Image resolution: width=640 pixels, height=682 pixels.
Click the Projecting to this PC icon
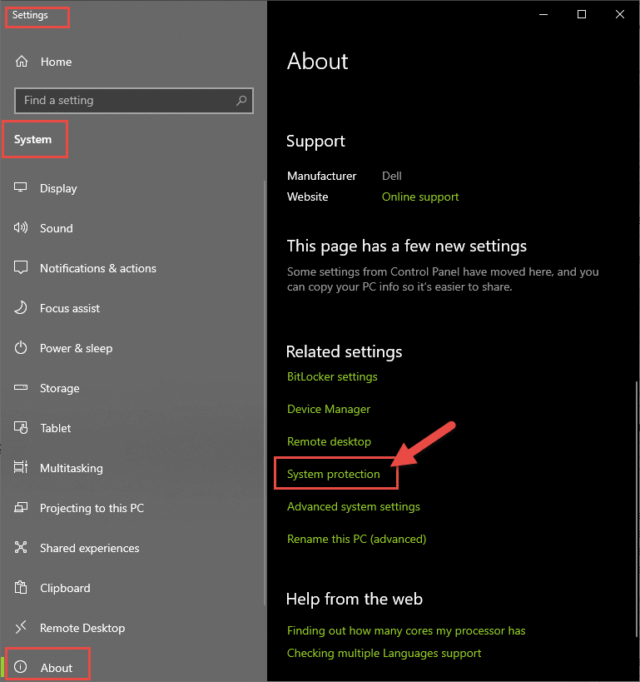point(20,507)
